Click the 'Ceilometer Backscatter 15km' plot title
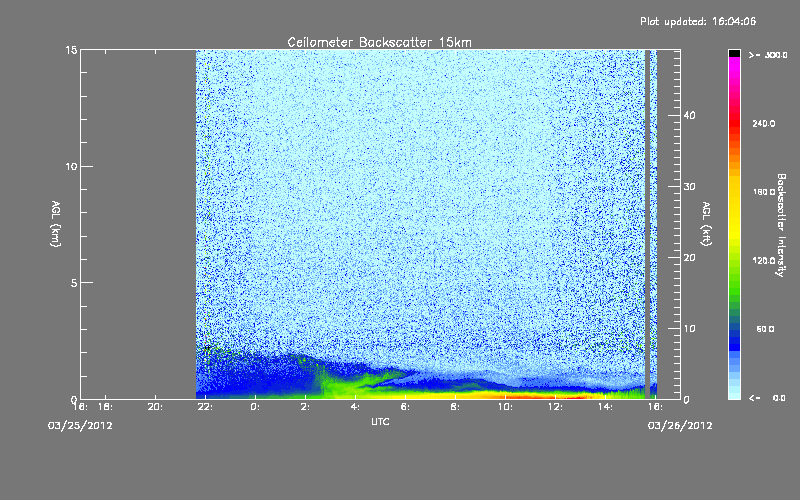800x500 pixels. 379,42
